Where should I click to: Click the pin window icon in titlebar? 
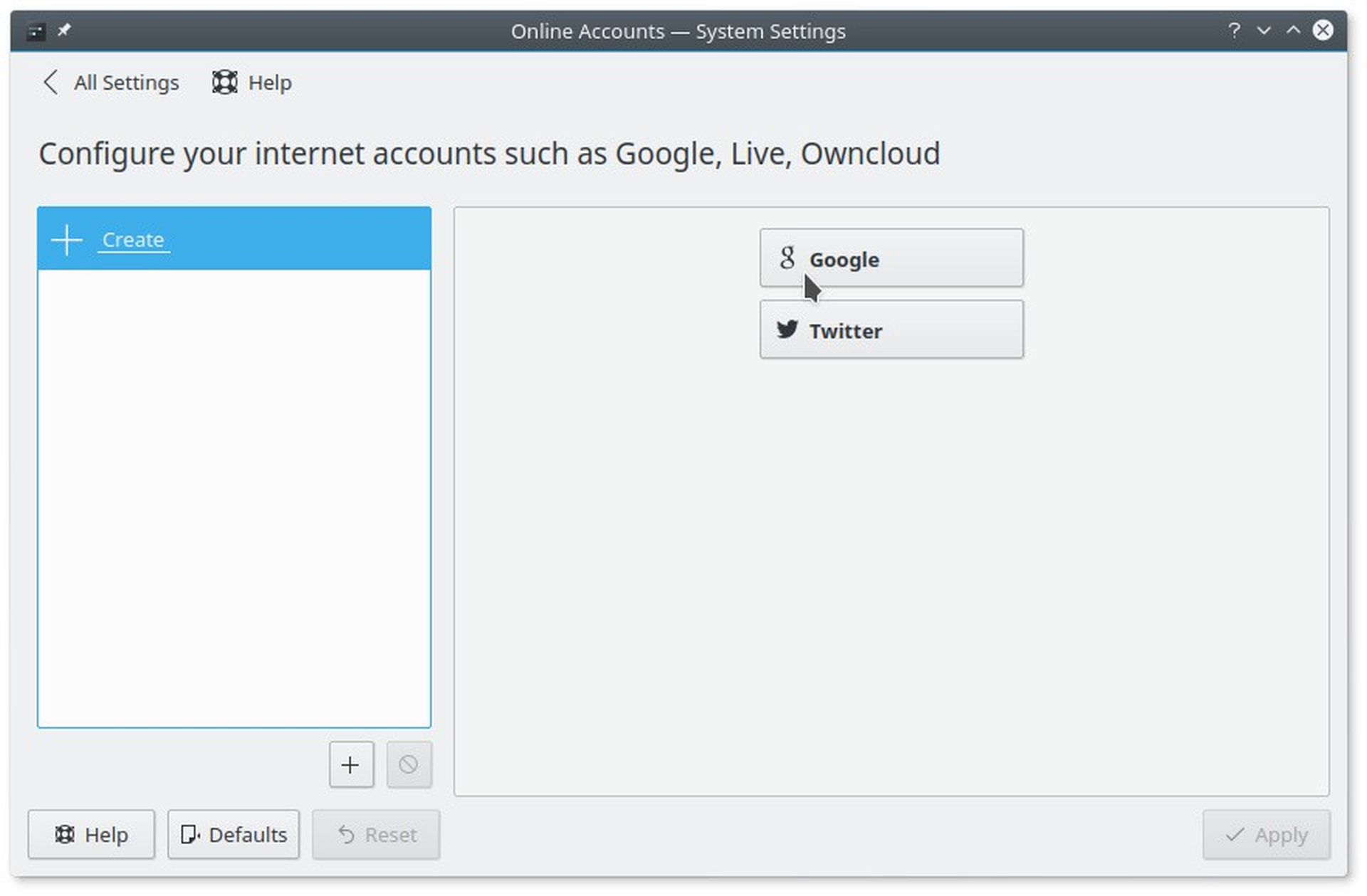(x=64, y=30)
